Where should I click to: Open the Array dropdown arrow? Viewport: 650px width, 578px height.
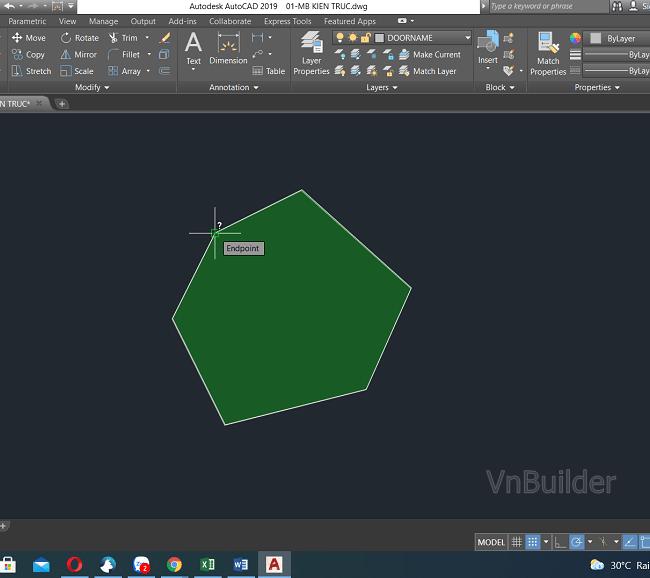coord(148,71)
